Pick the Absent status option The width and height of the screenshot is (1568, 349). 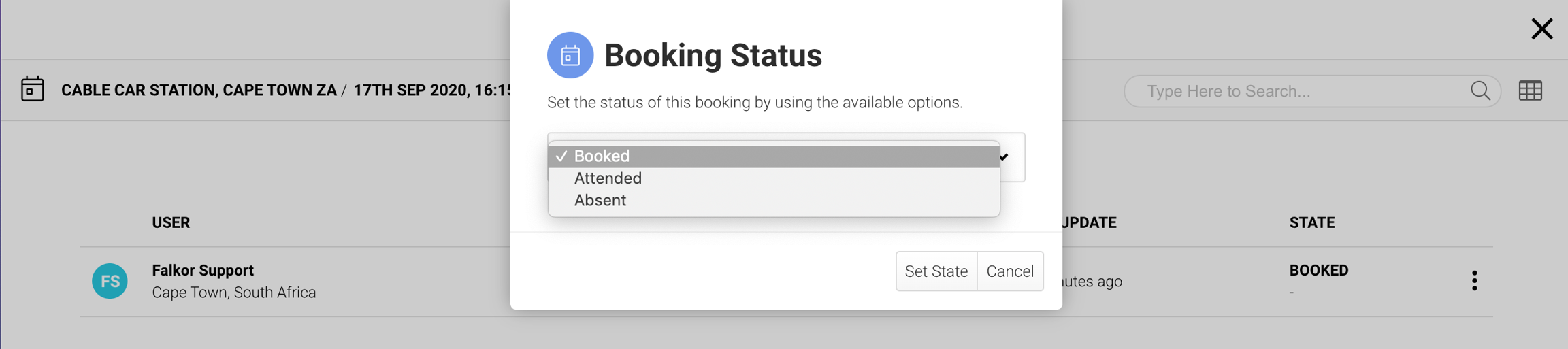click(x=600, y=200)
